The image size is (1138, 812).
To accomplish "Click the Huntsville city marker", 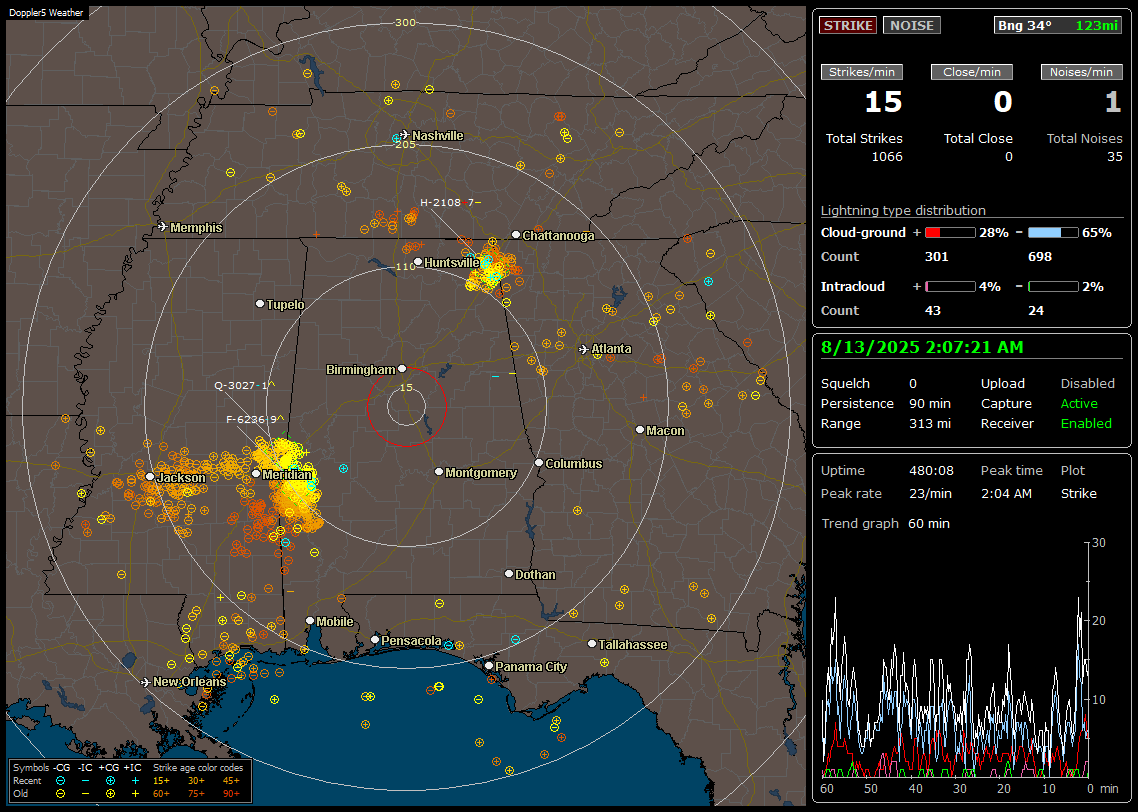I will [418, 262].
